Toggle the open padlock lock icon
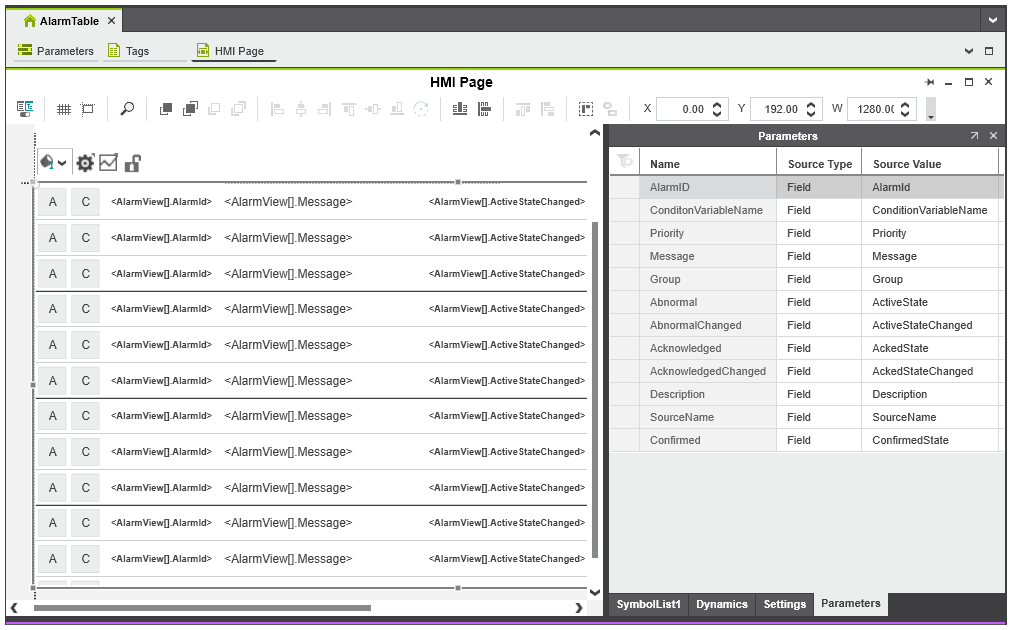 [x=132, y=163]
